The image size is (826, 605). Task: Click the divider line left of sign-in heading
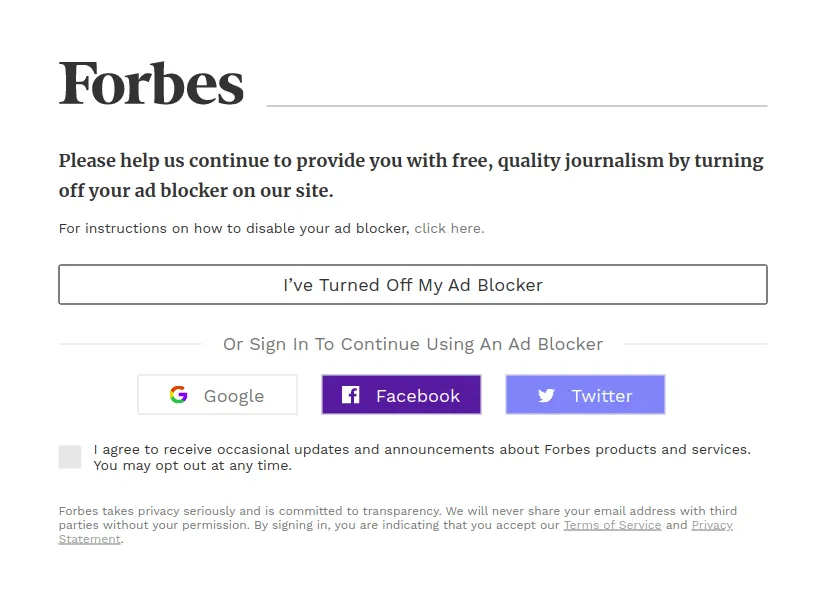click(130, 344)
